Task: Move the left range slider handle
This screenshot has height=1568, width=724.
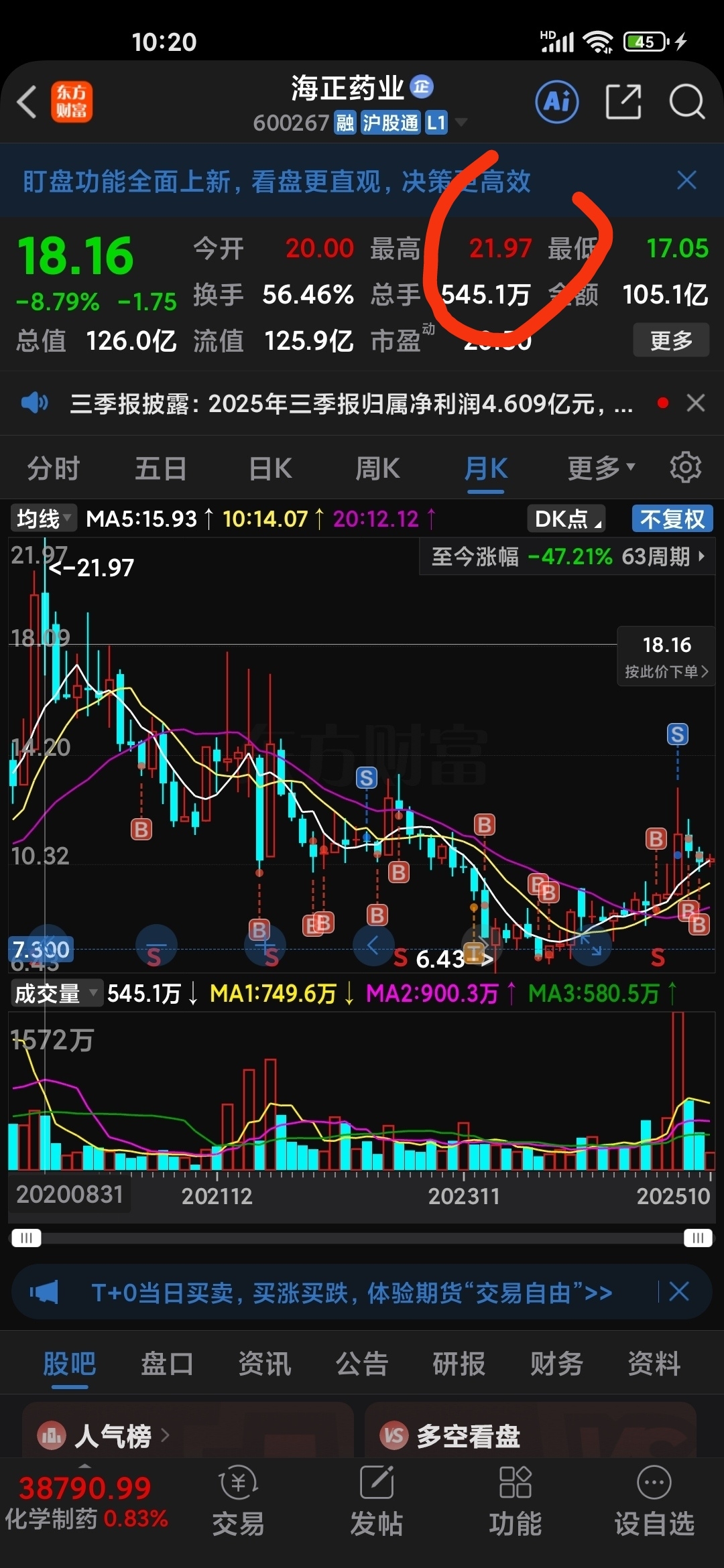Action: pyautogui.click(x=26, y=1238)
